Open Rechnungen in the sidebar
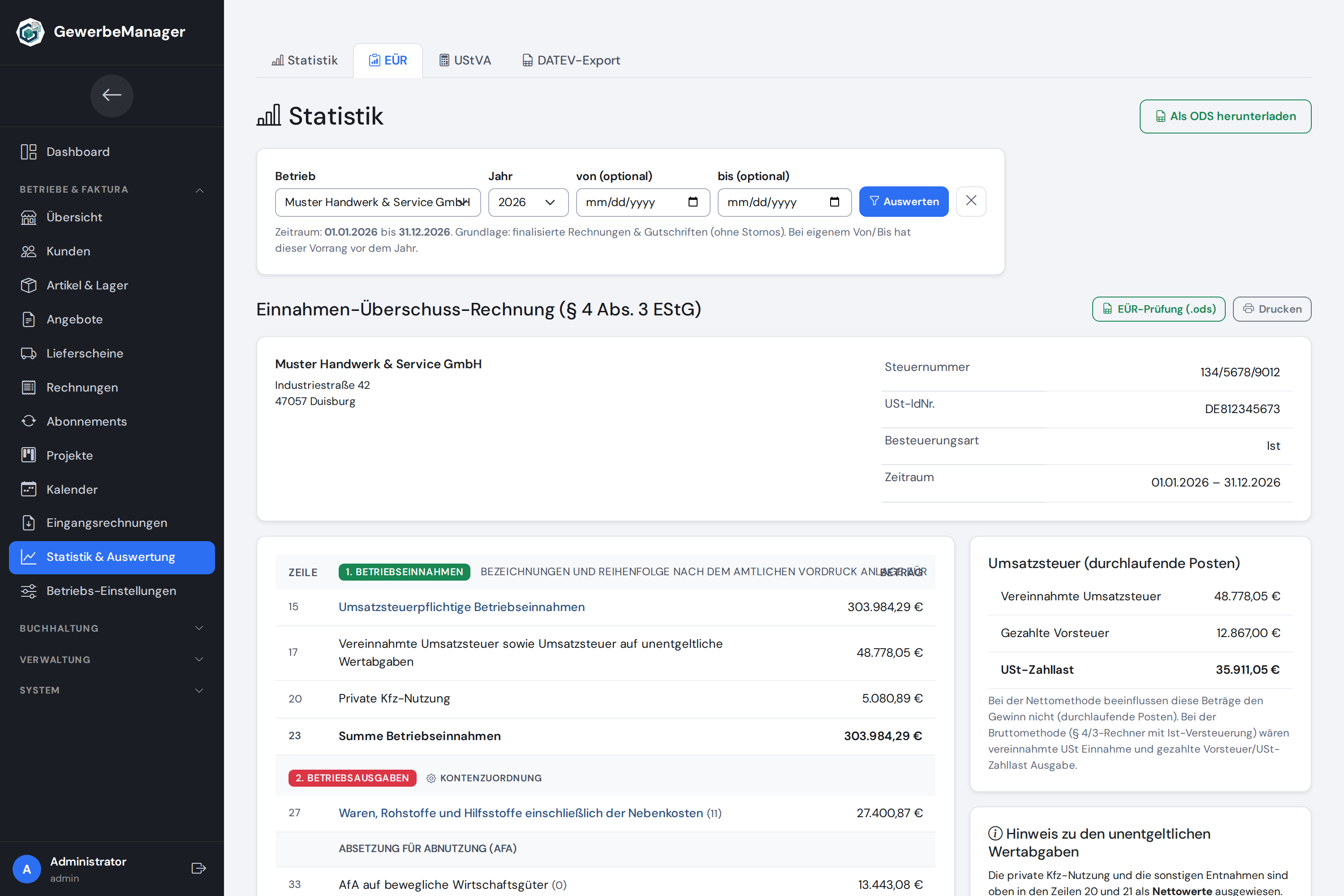Viewport: 1344px width, 896px height. [x=112, y=388]
